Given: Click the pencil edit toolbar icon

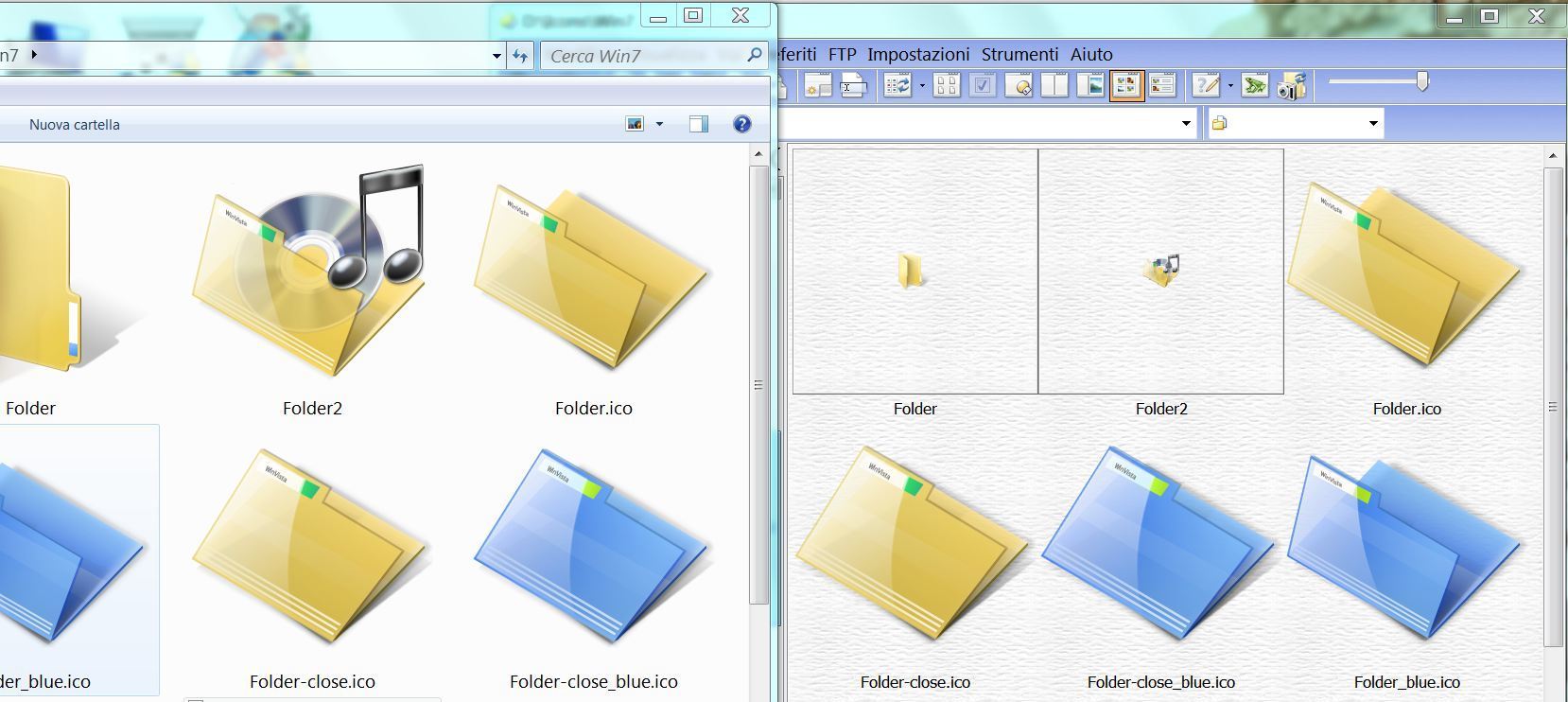Looking at the screenshot, I should (1206, 86).
